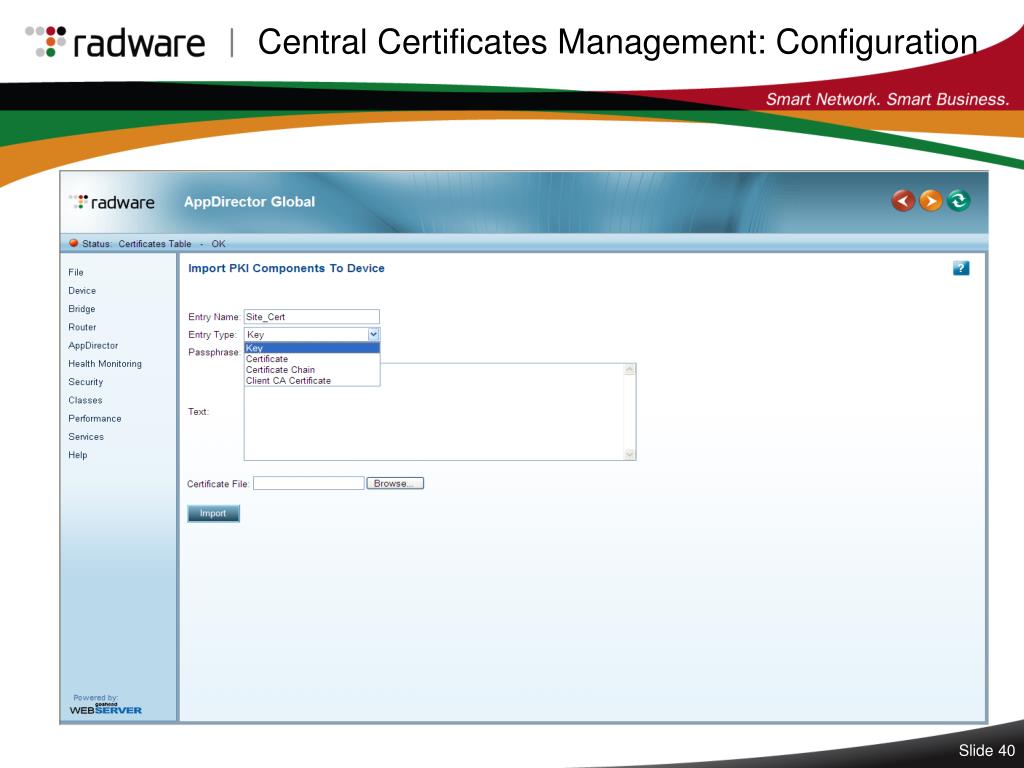Image resolution: width=1024 pixels, height=768 pixels.
Task: Open the Performance menu in the sidebar
Action: 95,419
